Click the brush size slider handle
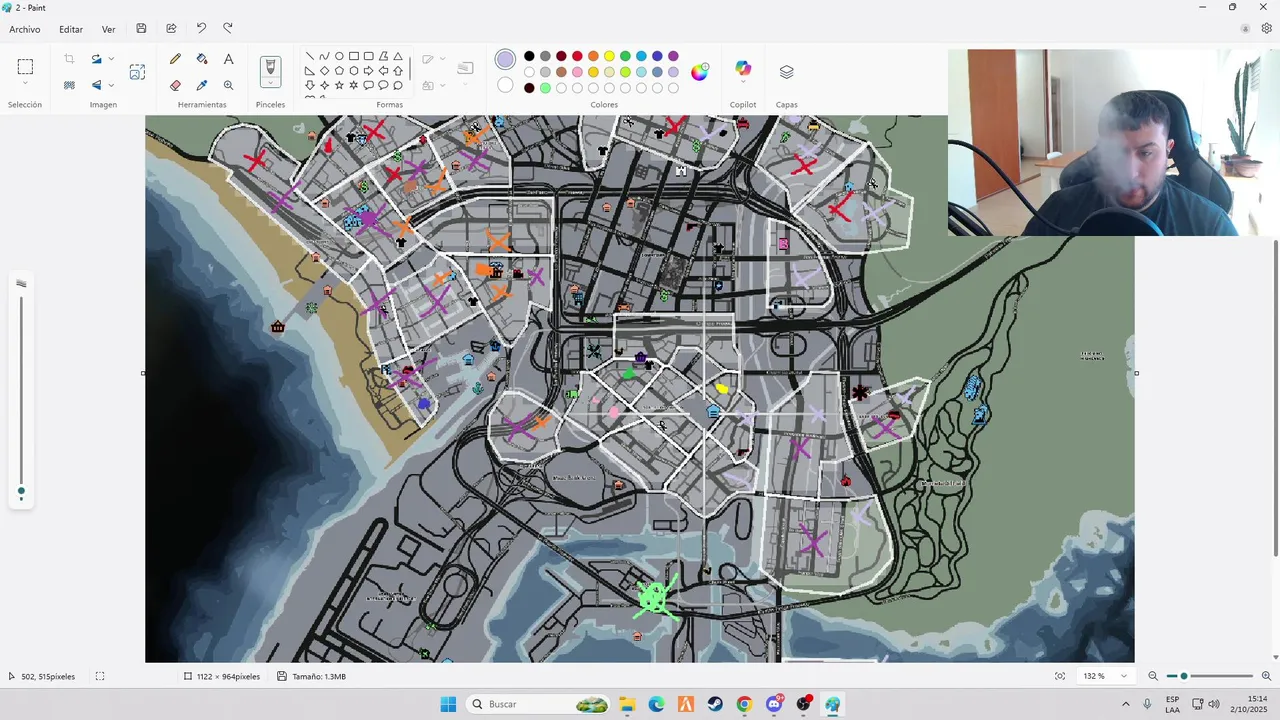This screenshot has width=1280, height=720. pos(21,491)
